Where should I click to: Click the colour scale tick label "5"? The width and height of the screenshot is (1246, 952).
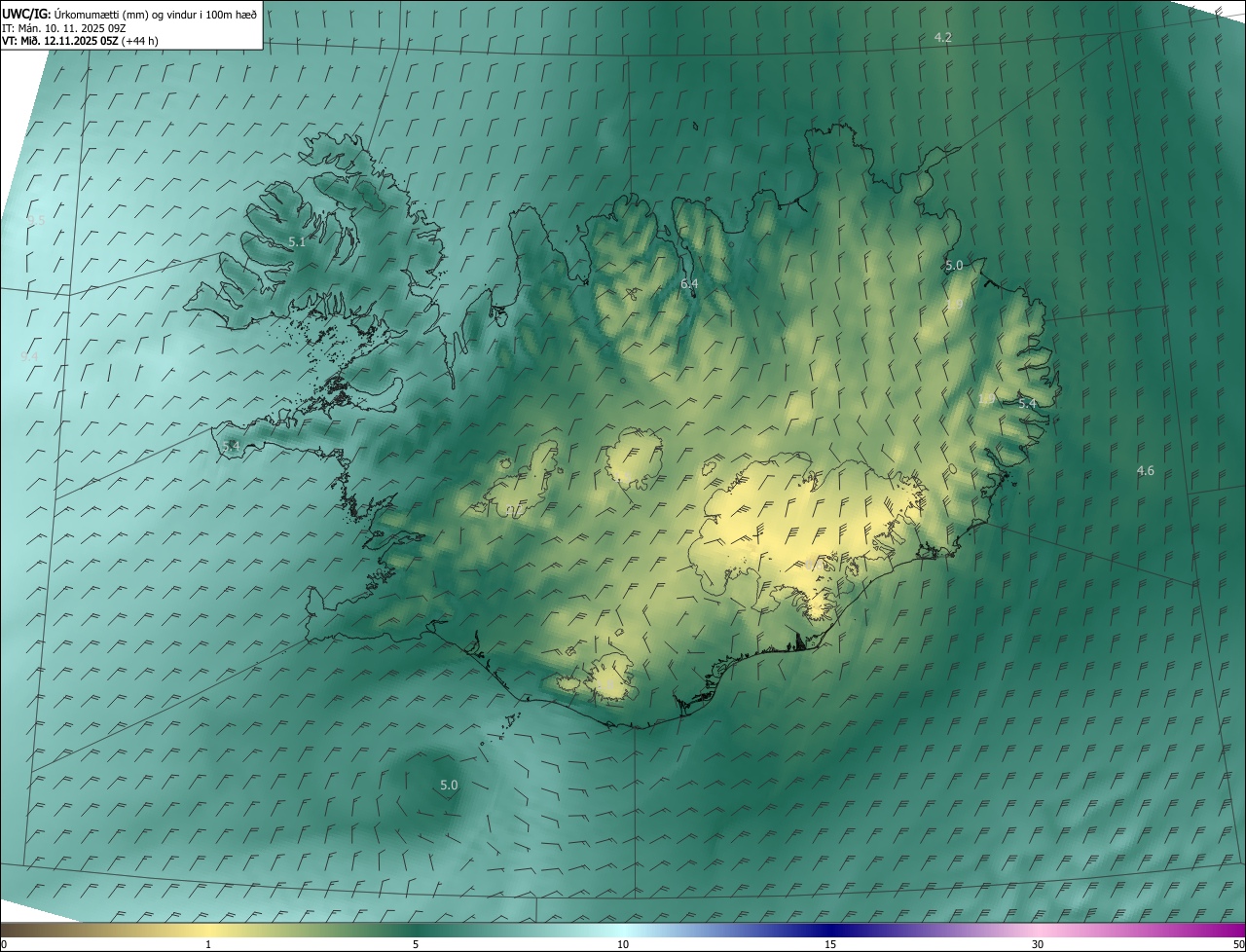pos(416,944)
